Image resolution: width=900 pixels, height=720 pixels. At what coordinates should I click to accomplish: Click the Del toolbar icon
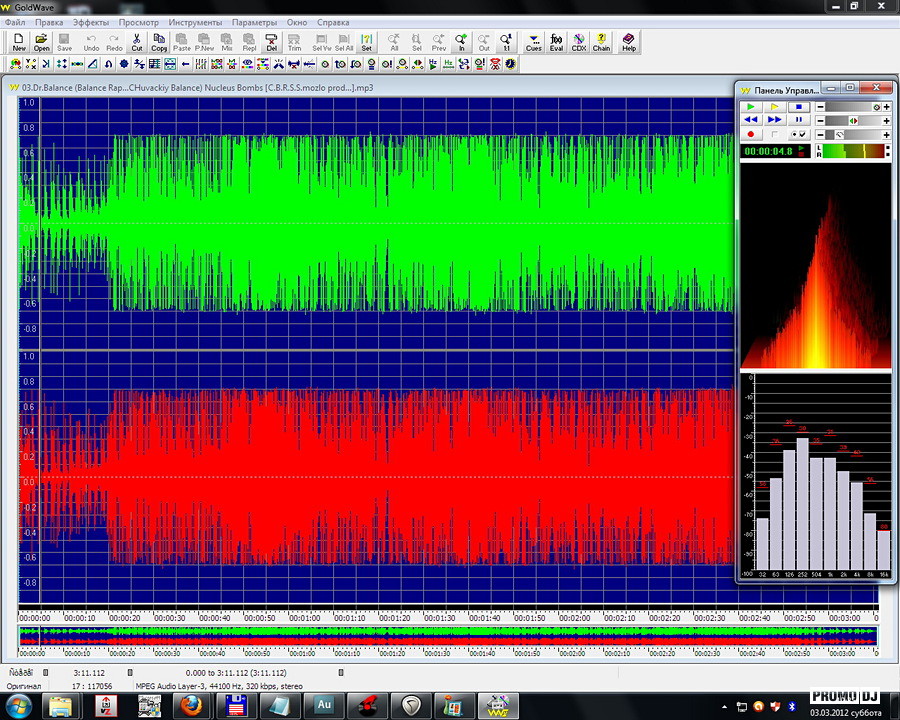pos(272,42)
